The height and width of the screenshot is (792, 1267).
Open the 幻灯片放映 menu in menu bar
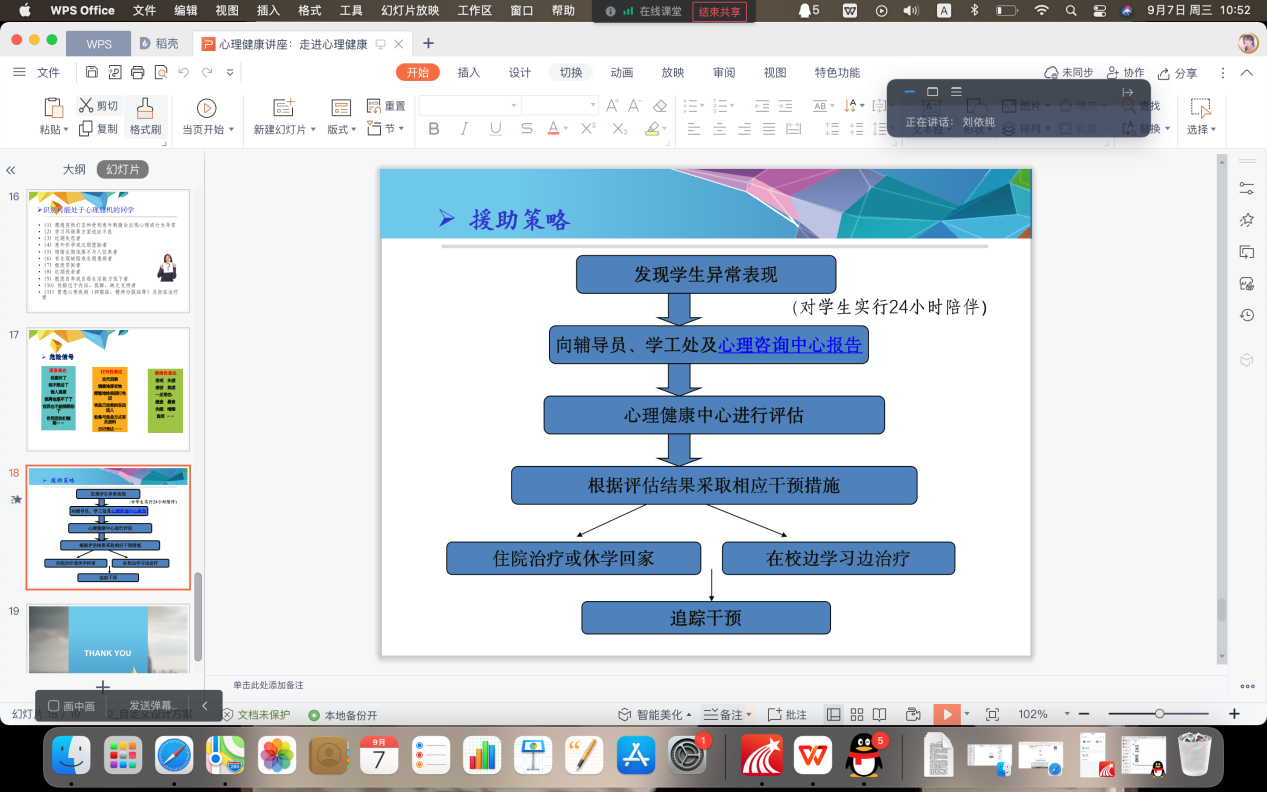pos(410,11)
